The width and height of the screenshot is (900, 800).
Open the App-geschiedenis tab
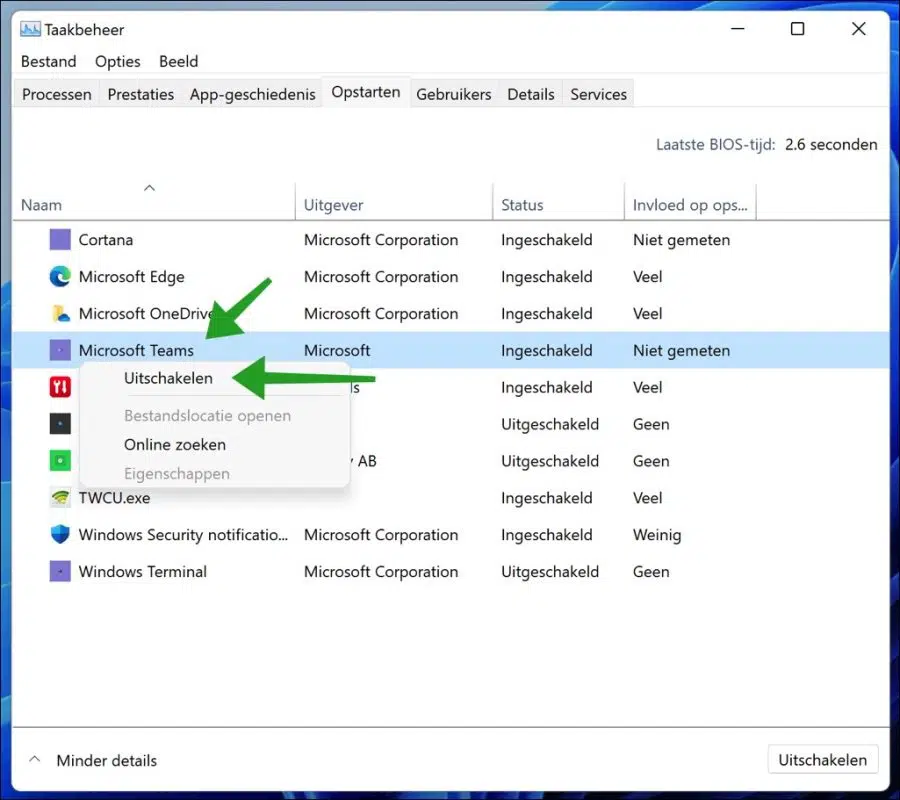pos(253,94)
